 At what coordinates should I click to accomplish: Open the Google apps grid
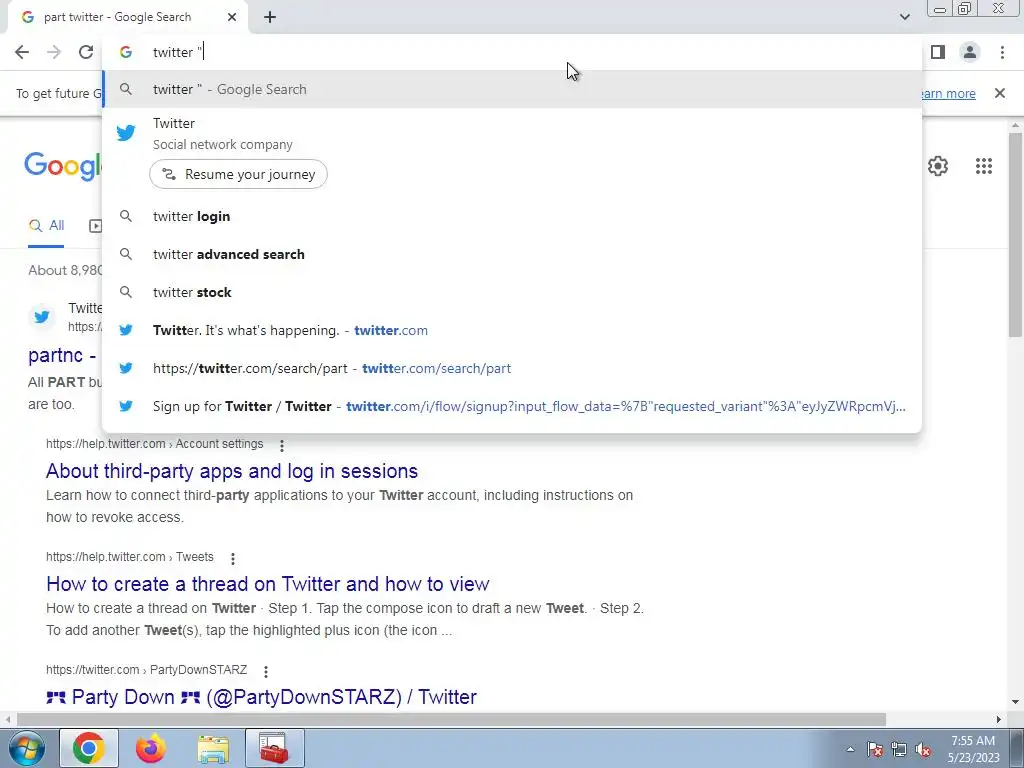984,166
